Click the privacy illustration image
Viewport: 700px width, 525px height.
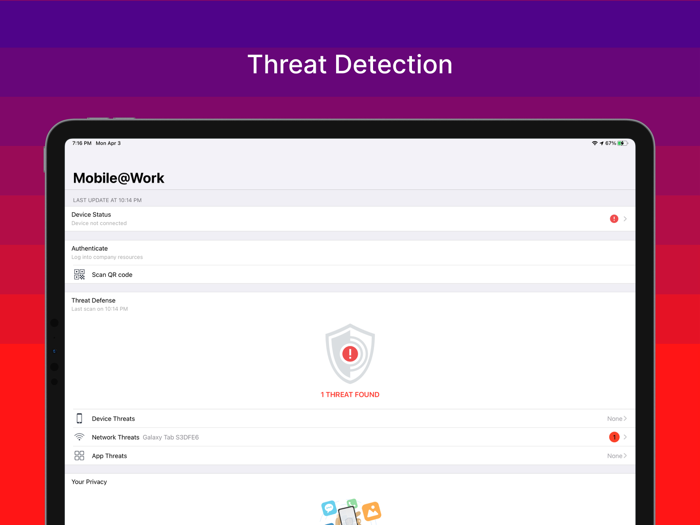(x=351, y=512)
